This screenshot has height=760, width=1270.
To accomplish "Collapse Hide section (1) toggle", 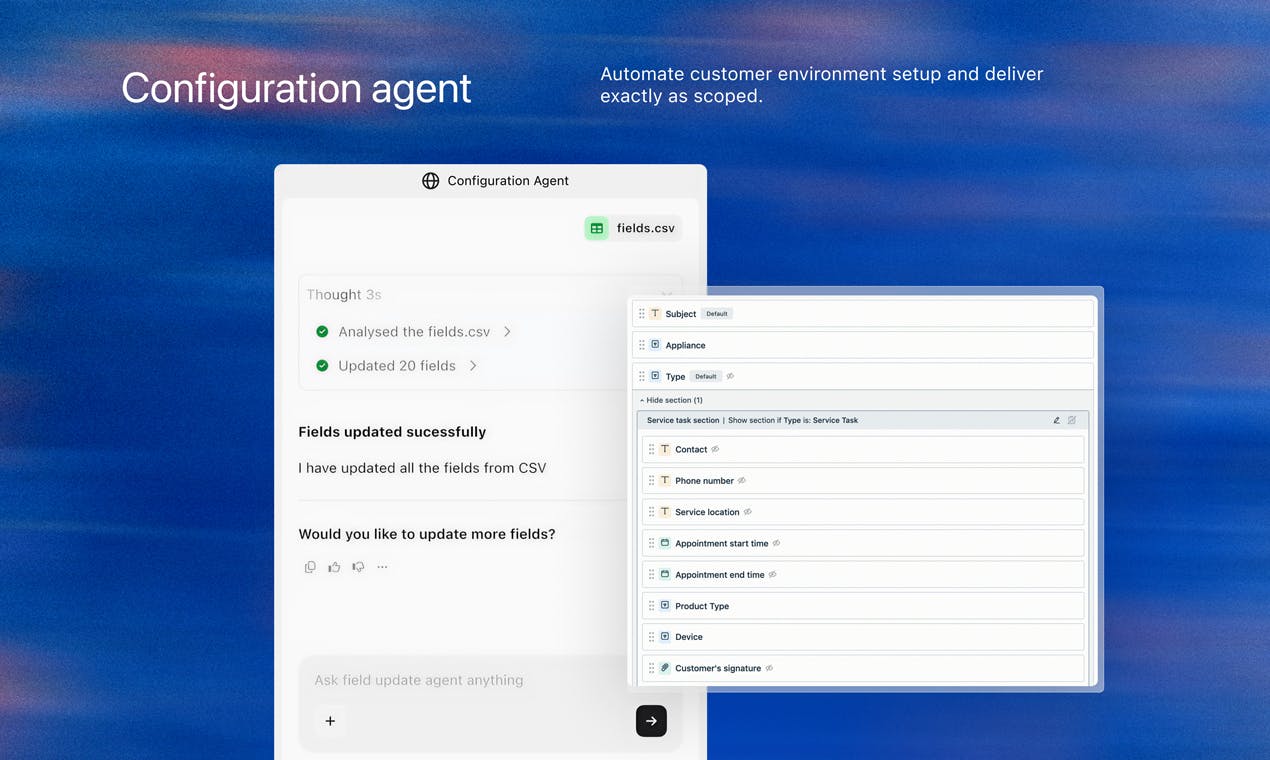I will pos(671,400).
